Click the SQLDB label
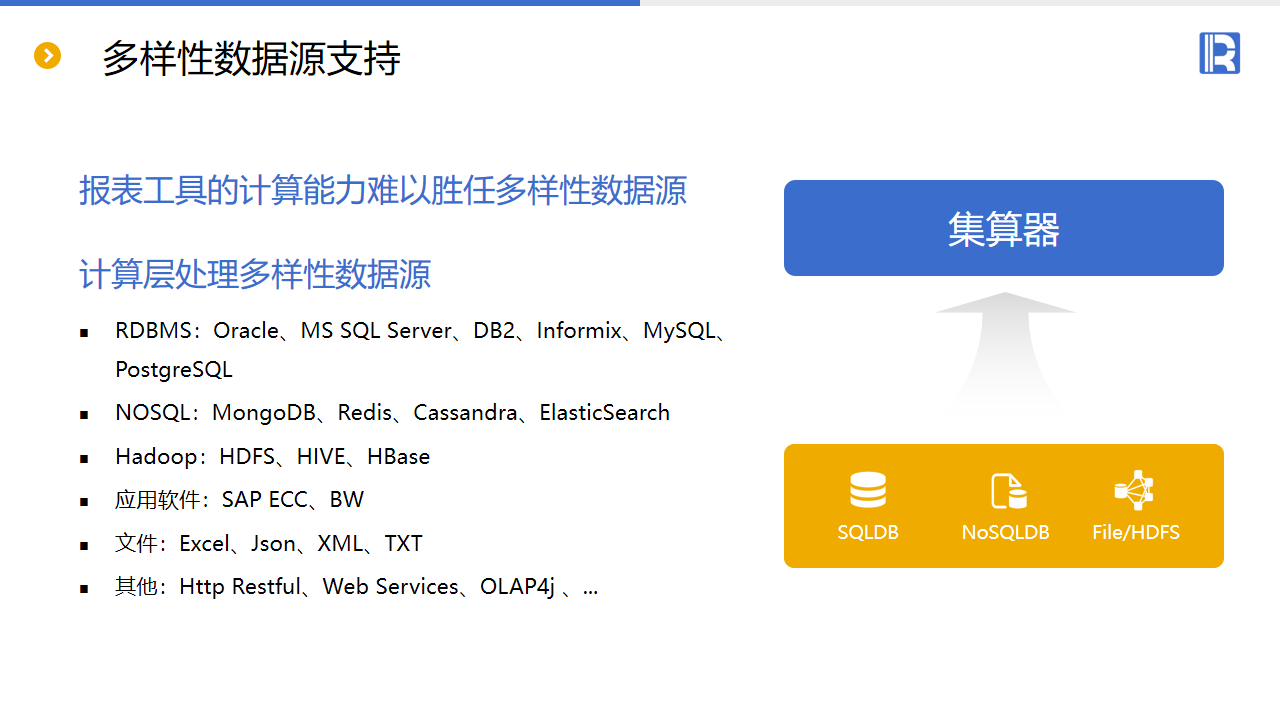 click(x=868, y=533)
